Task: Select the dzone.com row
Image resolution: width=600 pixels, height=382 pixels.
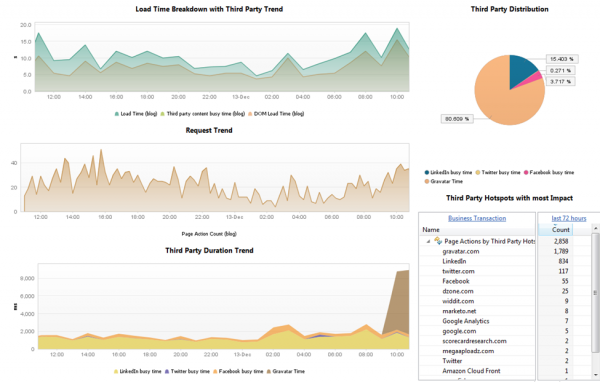Action: coord(477,291)
